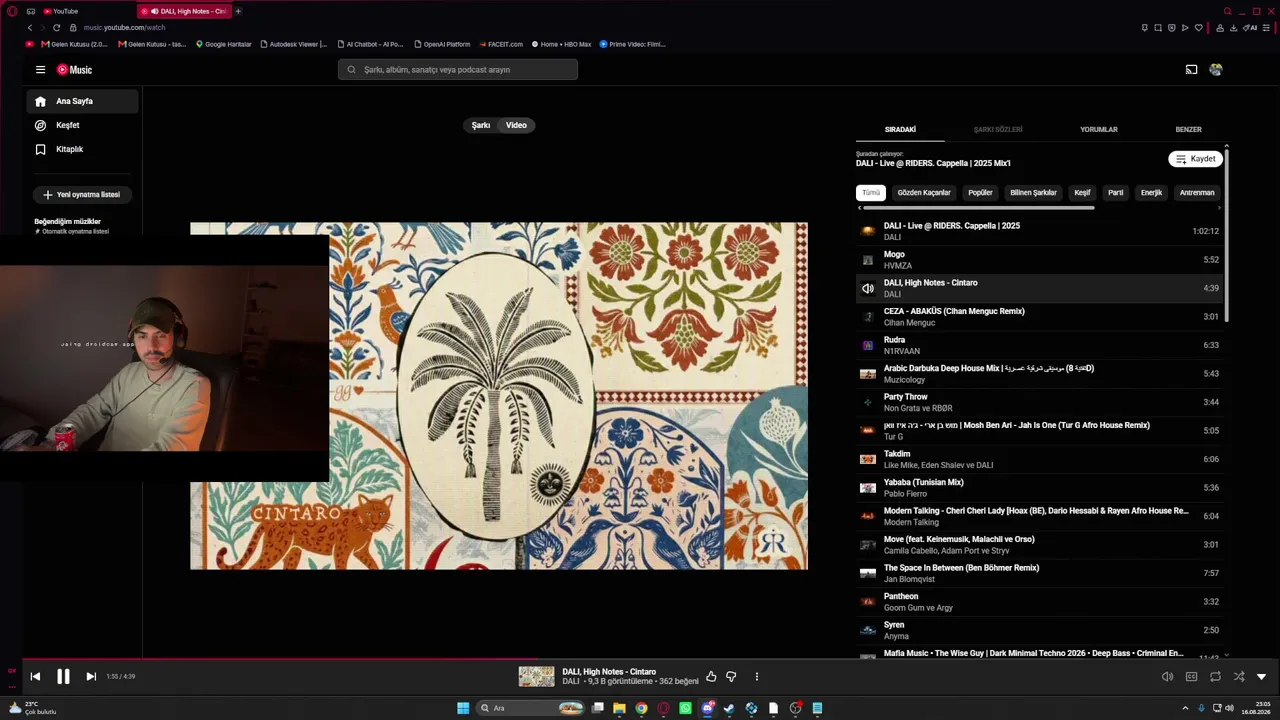Toggle captions in the player bar
Image resolution: width=1280 pixels, height=720 pixels.
coord(1191,677)
